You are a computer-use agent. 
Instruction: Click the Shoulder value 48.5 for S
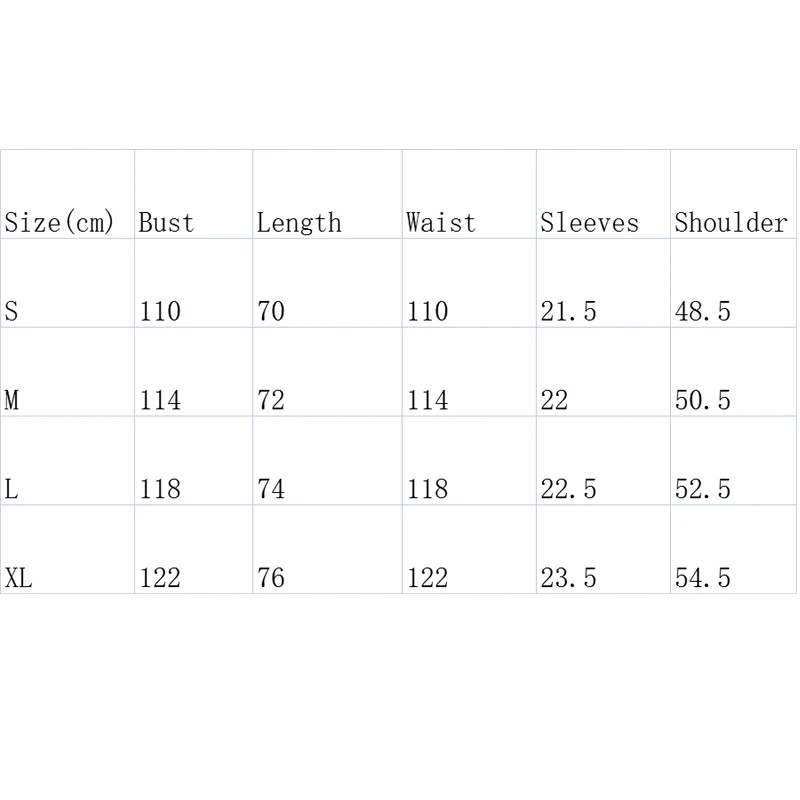coord(703,311)
